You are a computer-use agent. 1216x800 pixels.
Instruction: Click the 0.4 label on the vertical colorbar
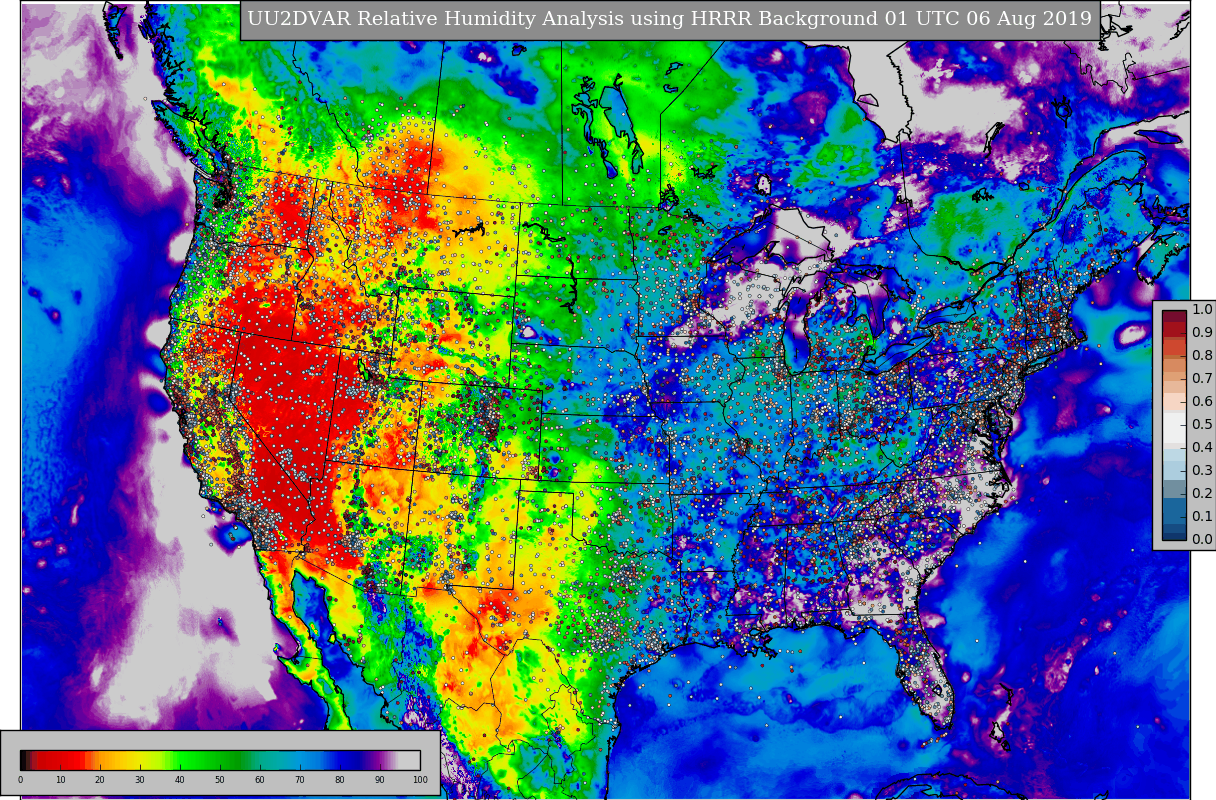coord(1202,448)
